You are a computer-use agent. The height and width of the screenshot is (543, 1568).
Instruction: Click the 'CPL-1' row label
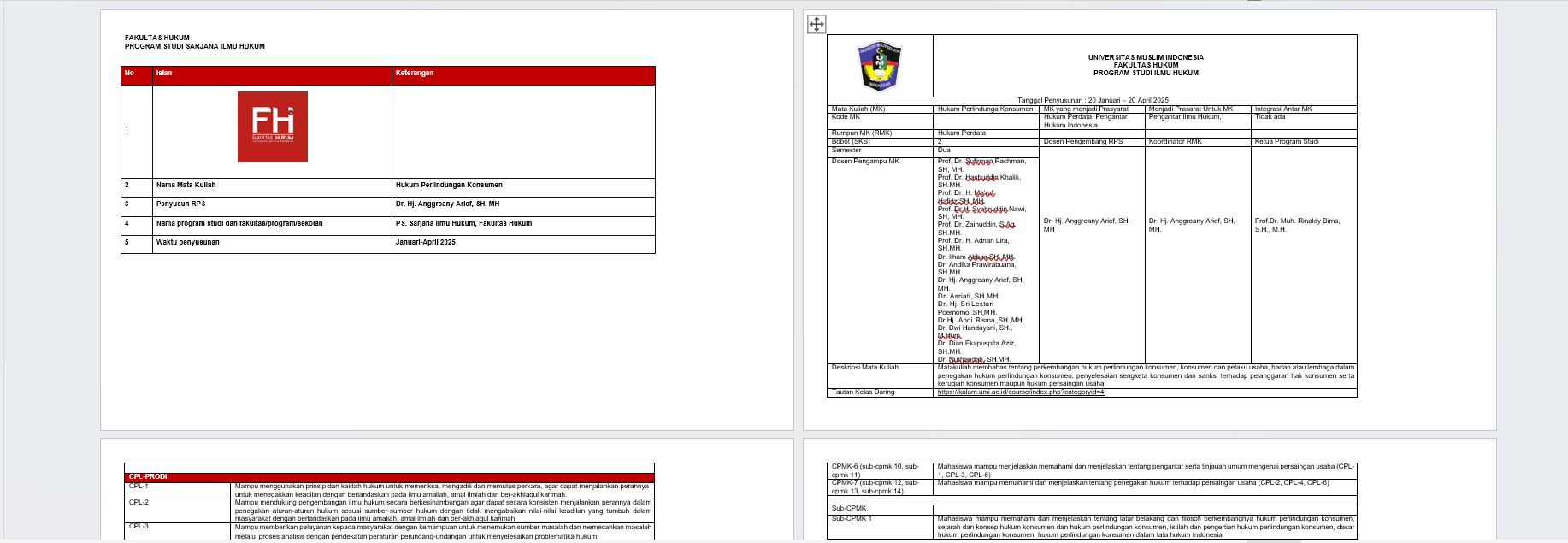pos(139,487)
